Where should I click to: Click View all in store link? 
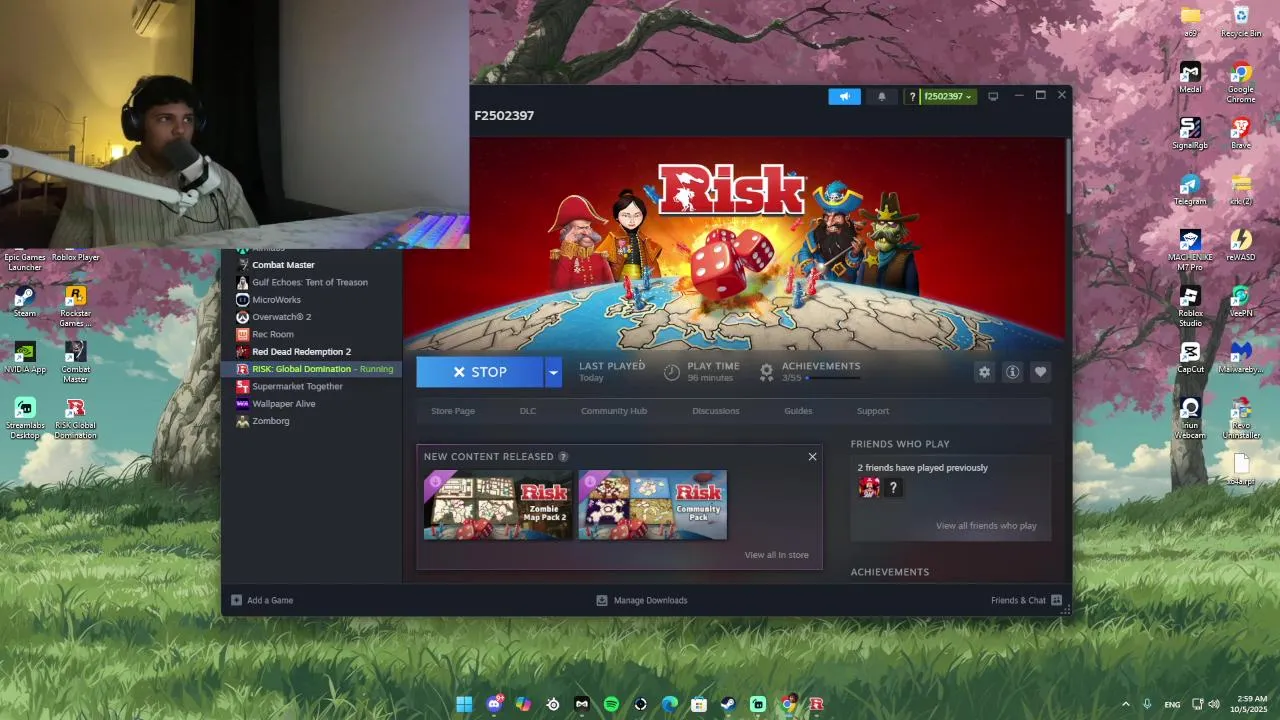[x=777, y=555]
